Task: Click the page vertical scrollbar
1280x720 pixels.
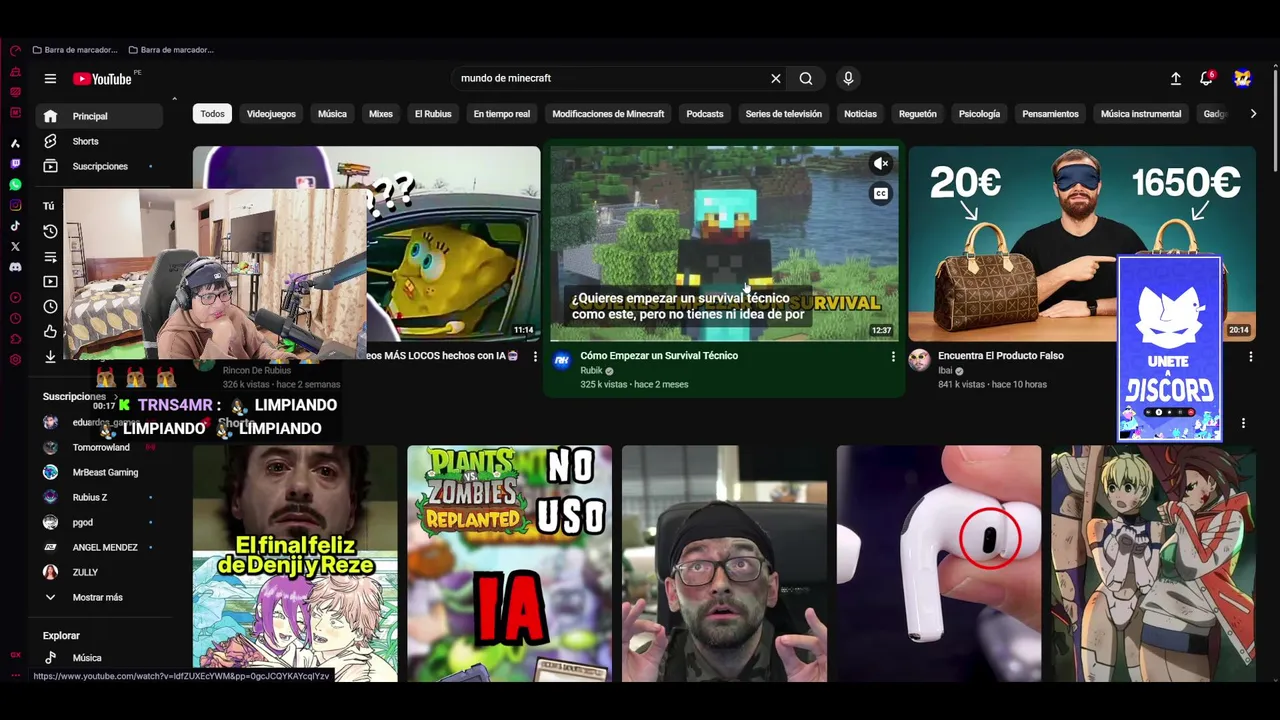Action: (x=1275, y=120)
